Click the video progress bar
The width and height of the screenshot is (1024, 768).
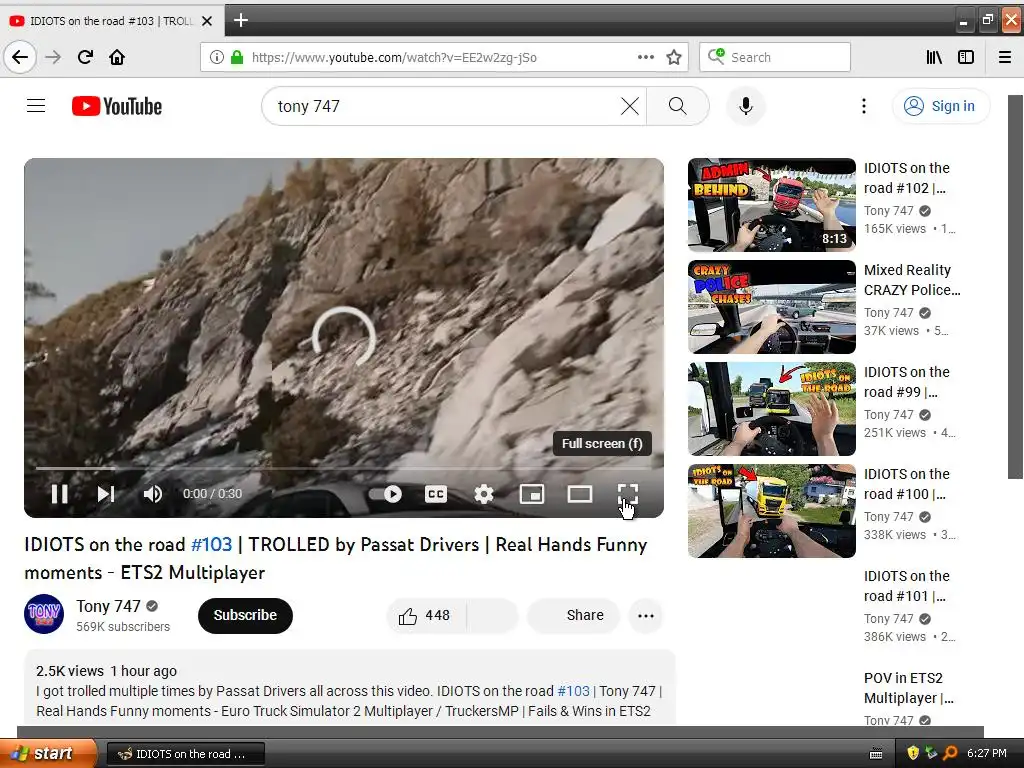point(344,468)
